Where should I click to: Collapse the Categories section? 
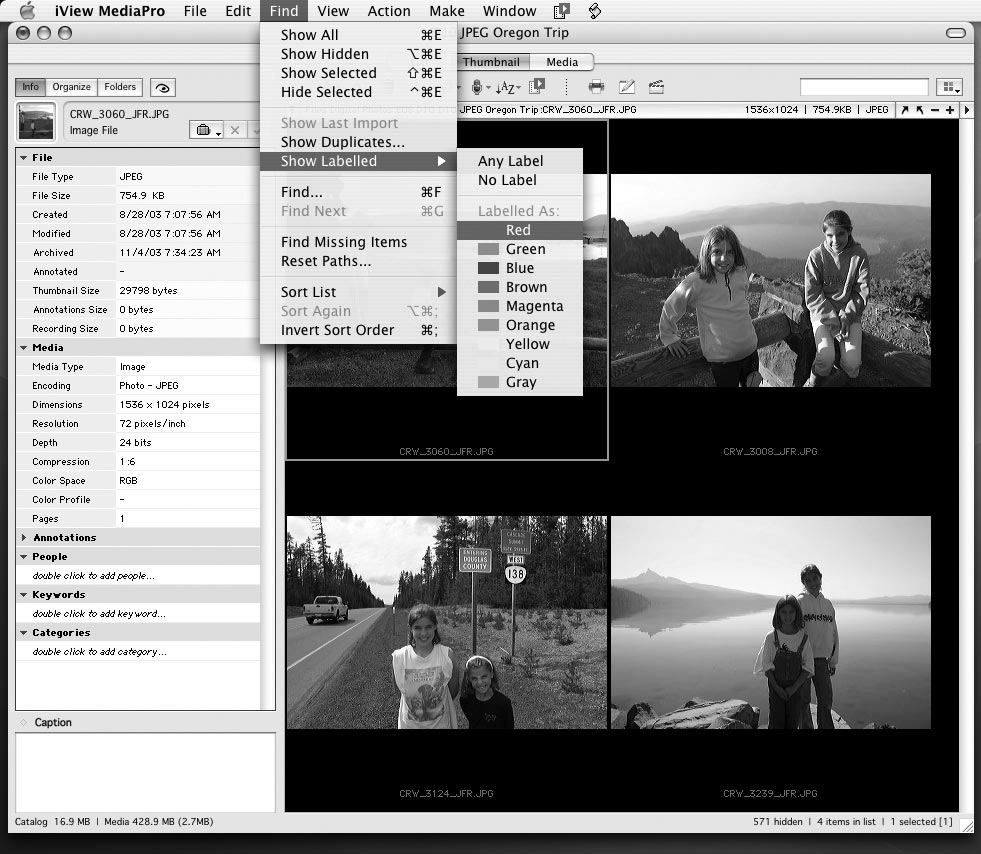(24, 633)
